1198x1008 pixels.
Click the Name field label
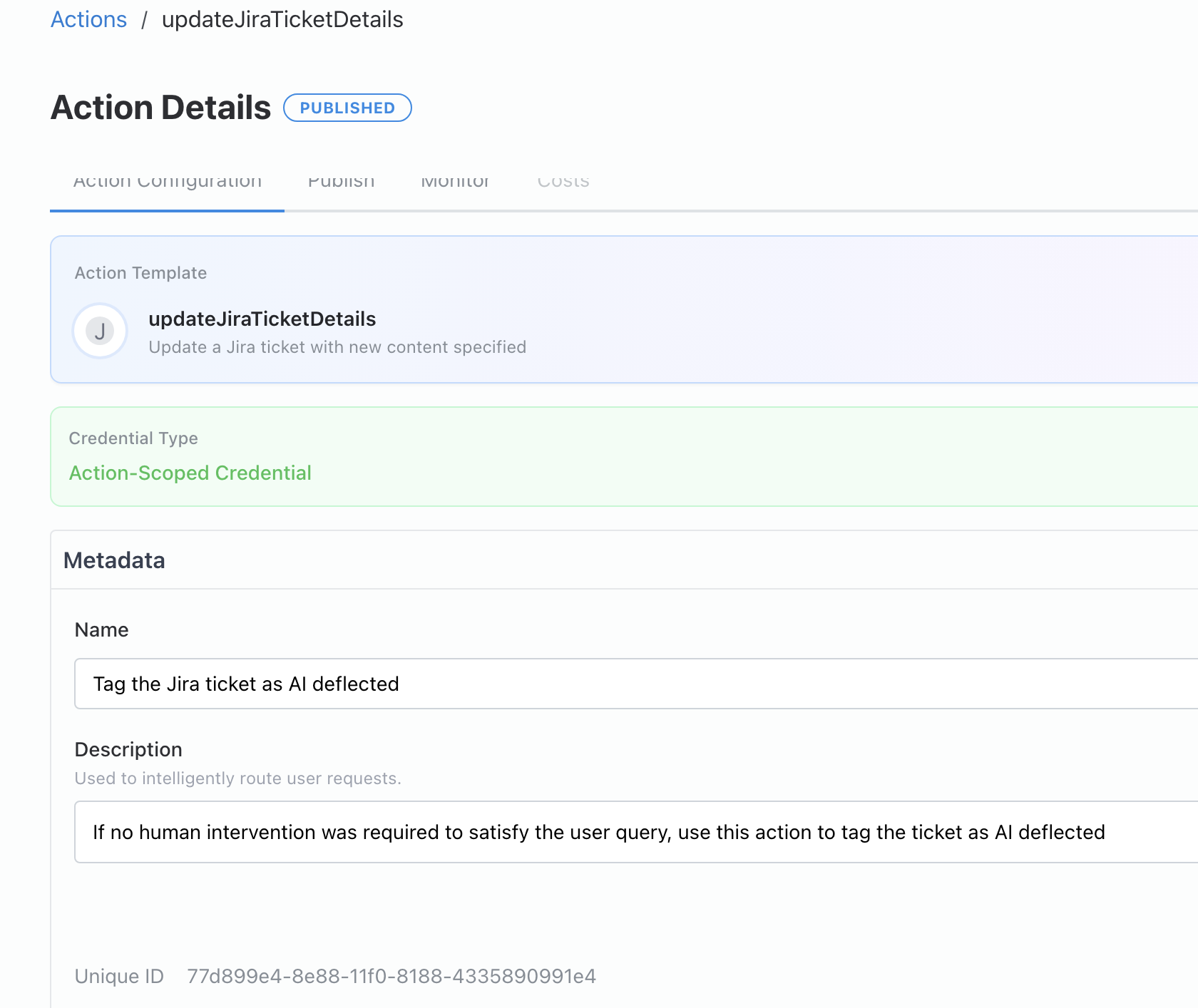pos(101,629)
